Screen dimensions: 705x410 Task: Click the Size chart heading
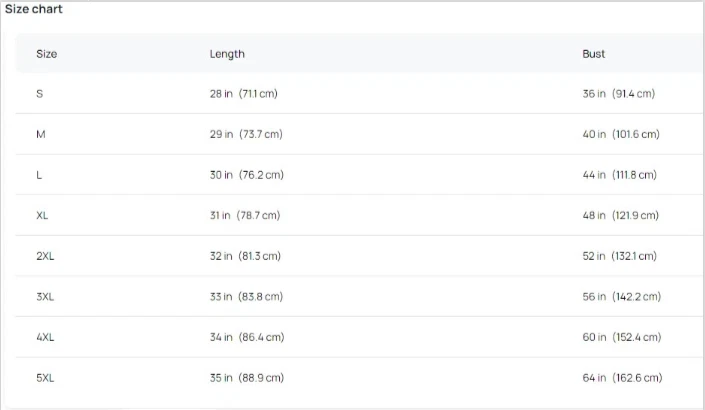(x=34, y=9)
